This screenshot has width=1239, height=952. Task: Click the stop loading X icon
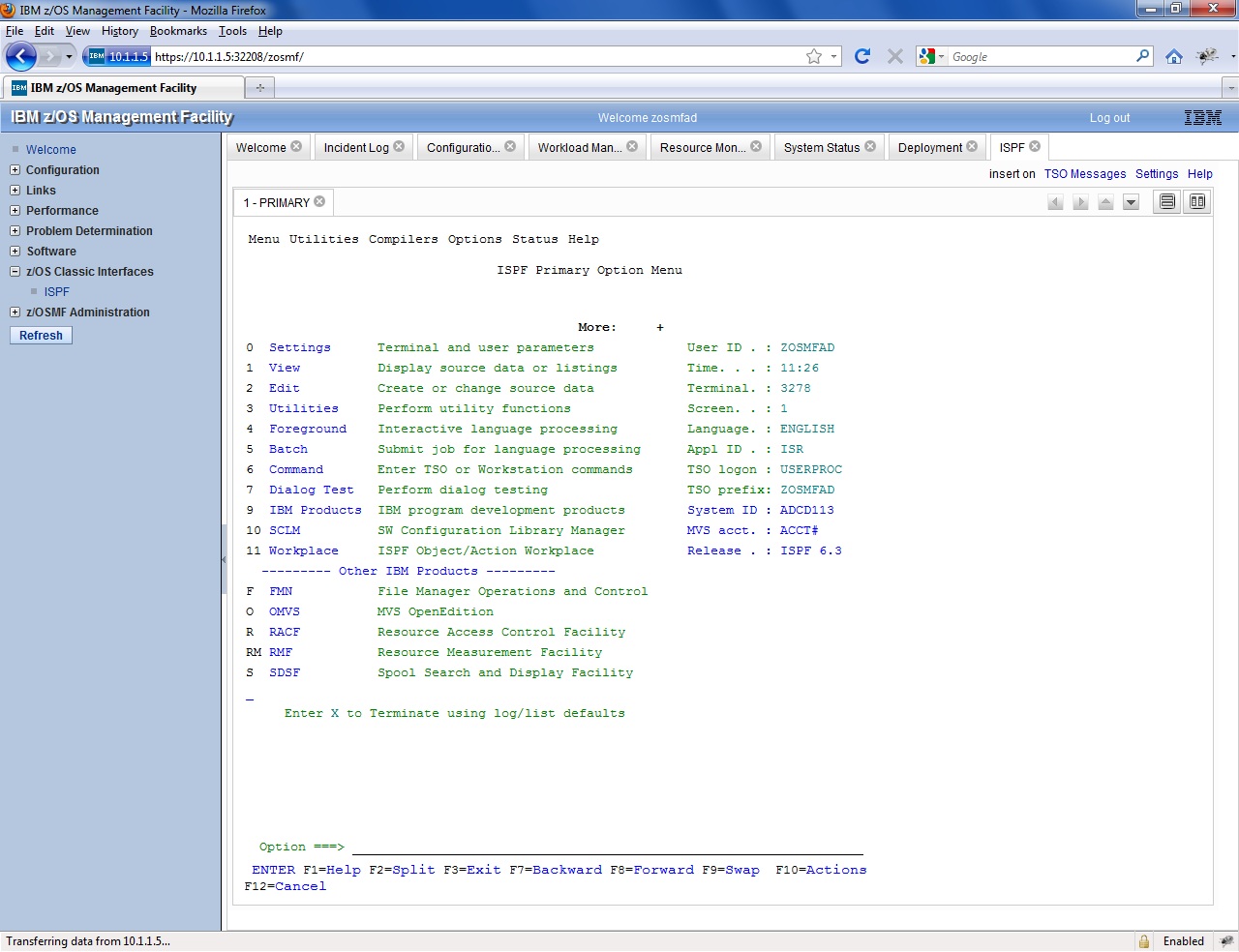tap(895, 56)
